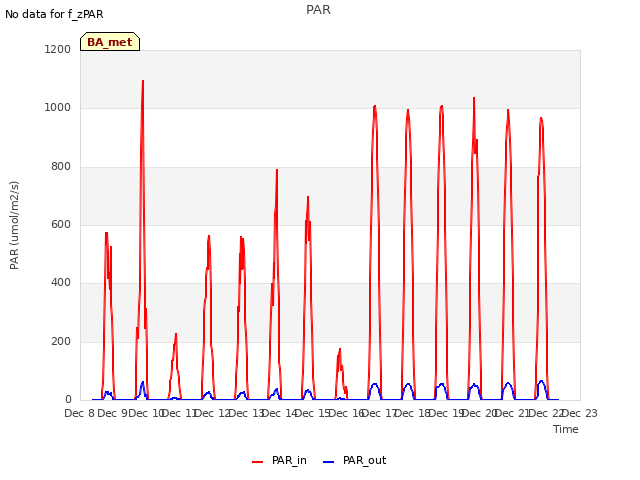Click the 600 y-axis tick label
The image size is (640, 480).
tap(61, 224)
